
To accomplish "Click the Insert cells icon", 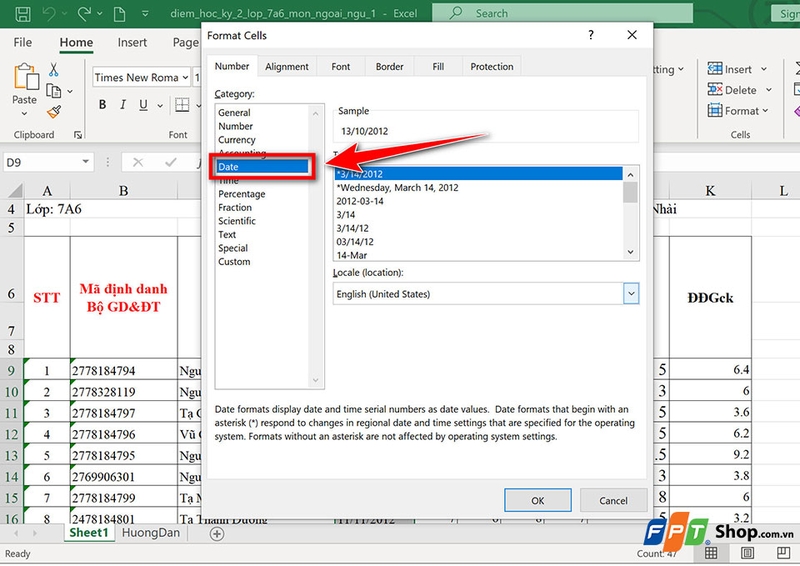I will (x=715, y=68).
